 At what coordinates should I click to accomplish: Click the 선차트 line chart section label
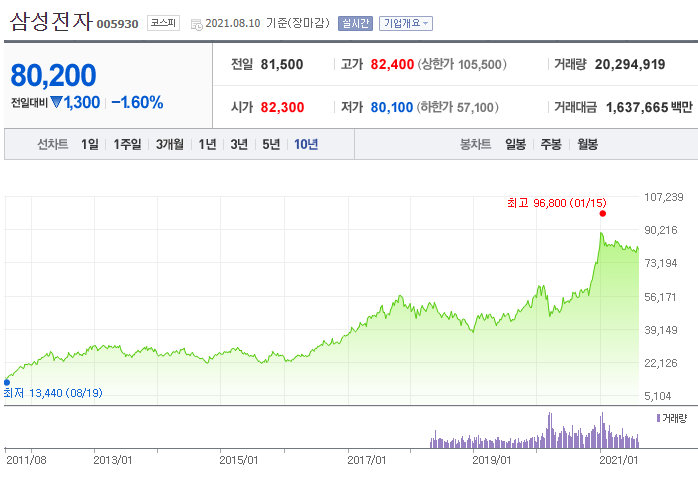click(53, 144)
